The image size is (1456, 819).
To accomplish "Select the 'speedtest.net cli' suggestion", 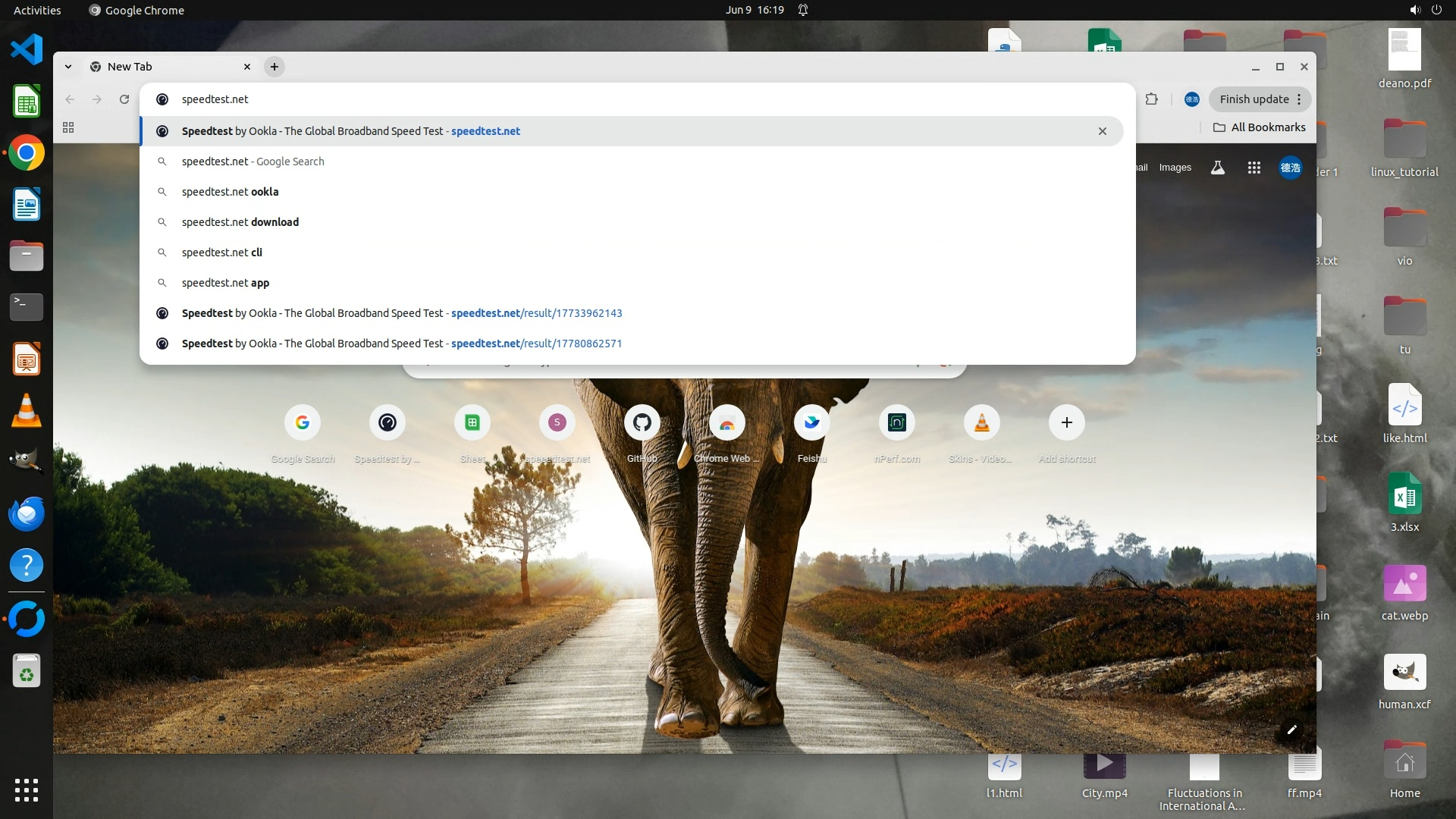I will tap(222, 253).
